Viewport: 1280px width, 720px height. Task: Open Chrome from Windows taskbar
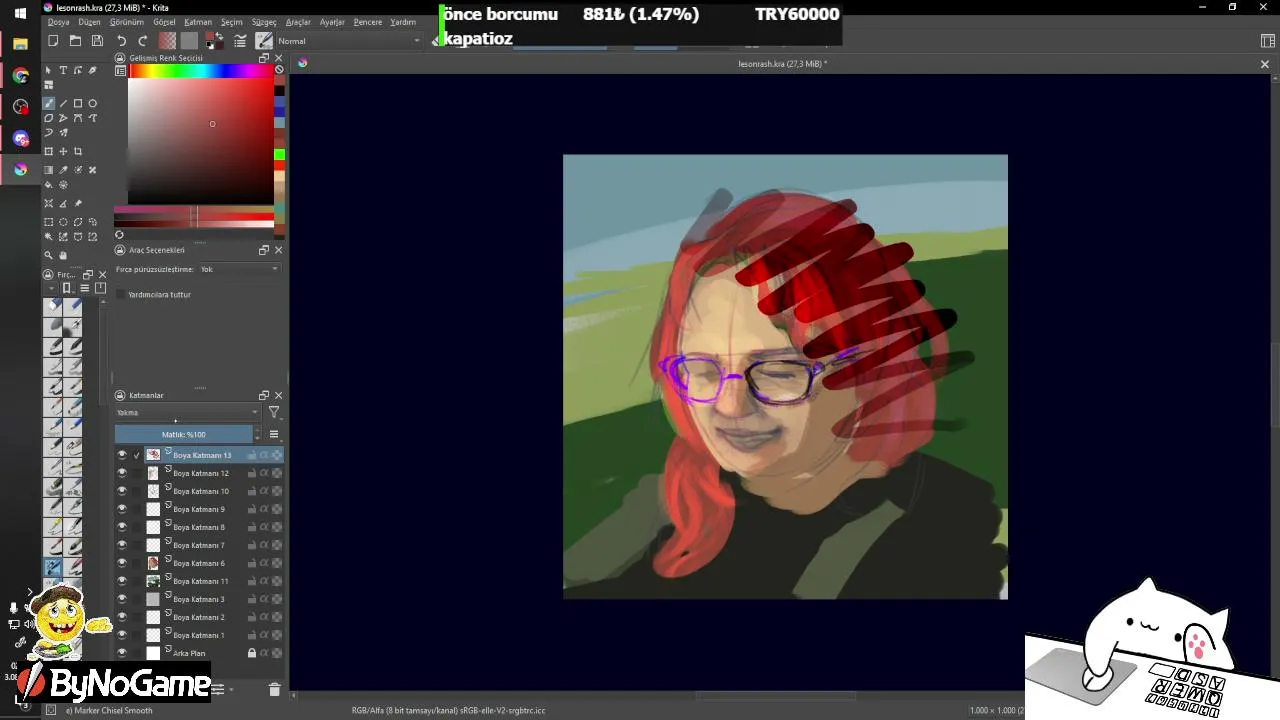(20, 76)
